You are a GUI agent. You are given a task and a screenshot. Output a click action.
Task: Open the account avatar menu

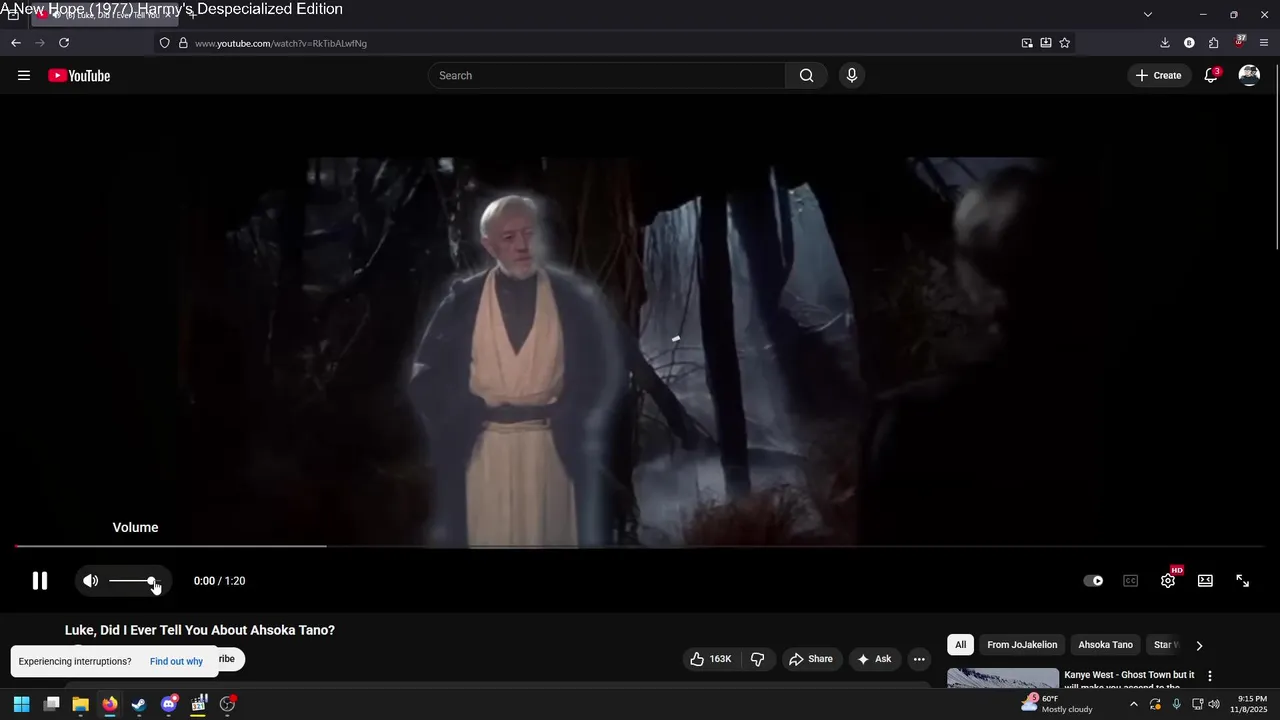click(x=1249, y=76)
